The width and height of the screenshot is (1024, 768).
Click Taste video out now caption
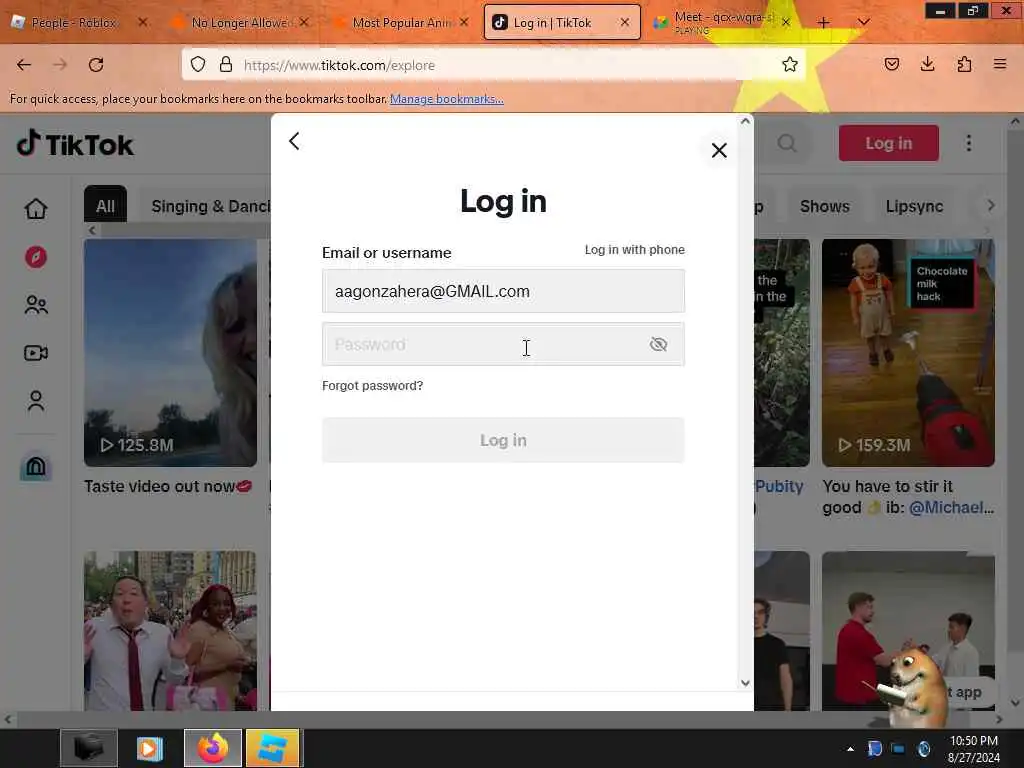coord(168,487)
